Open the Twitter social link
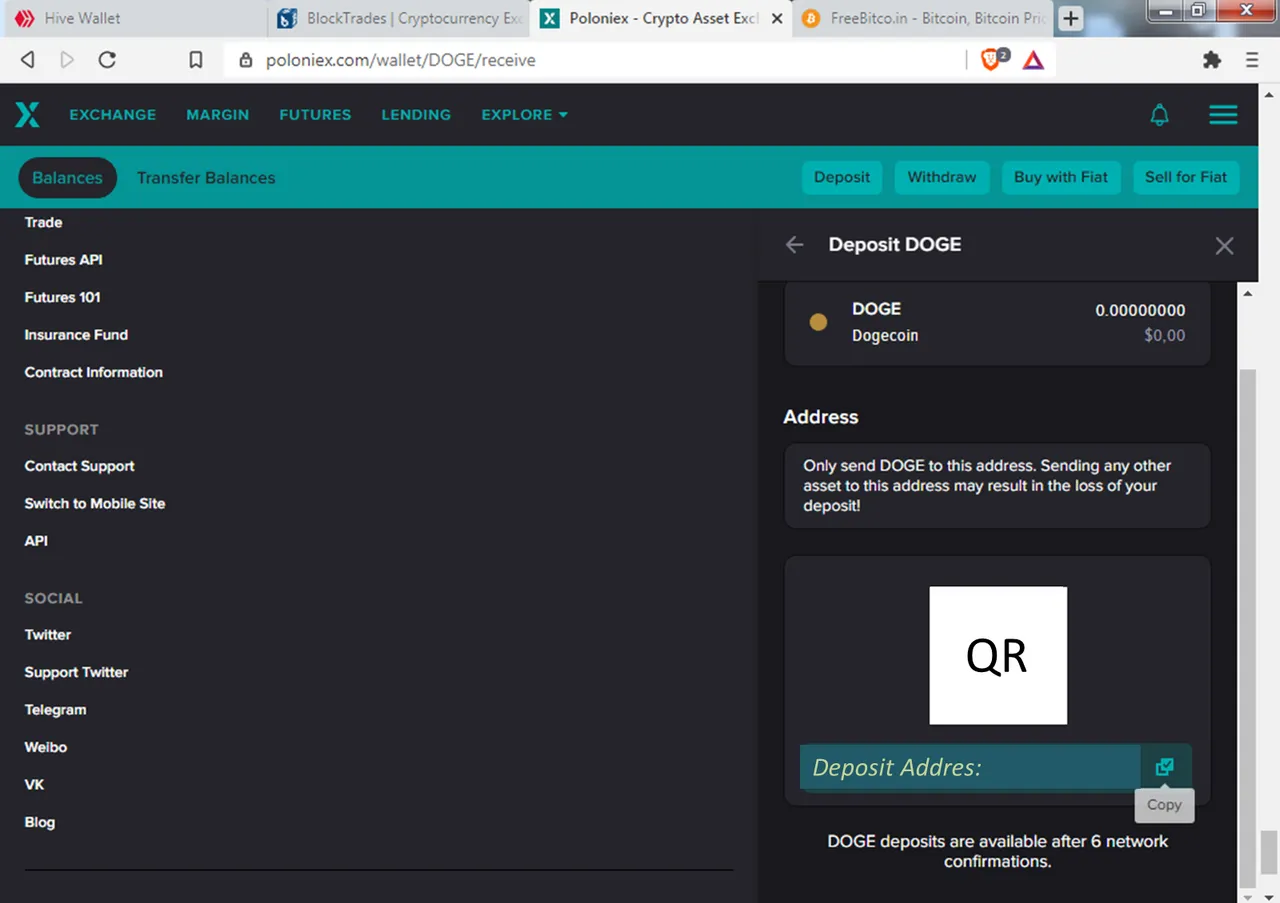This screenshot has width=1280, height=903. click(x=48, y=635)
